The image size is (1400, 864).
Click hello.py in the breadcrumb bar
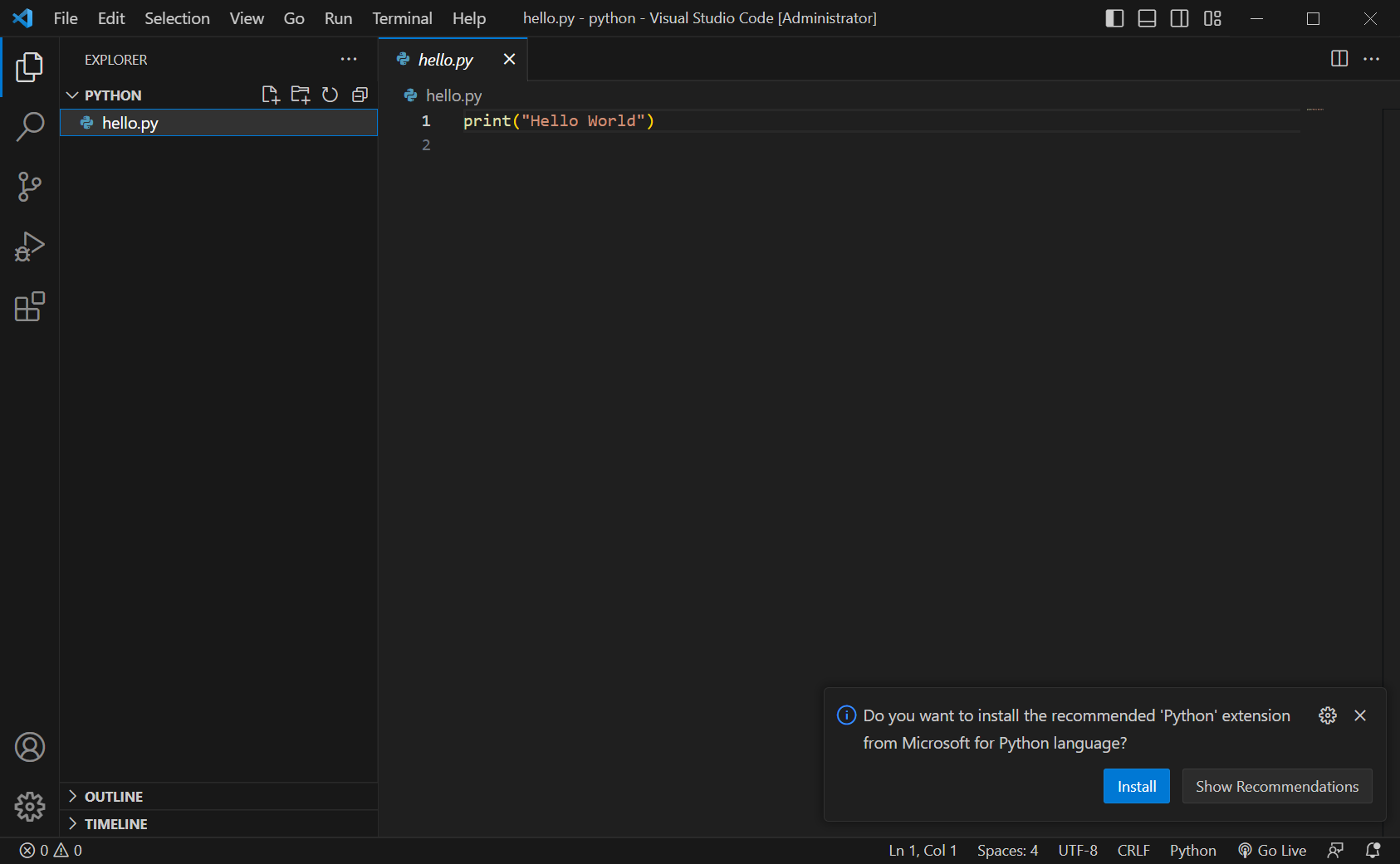pyautogui.click(x=453, y=95)
